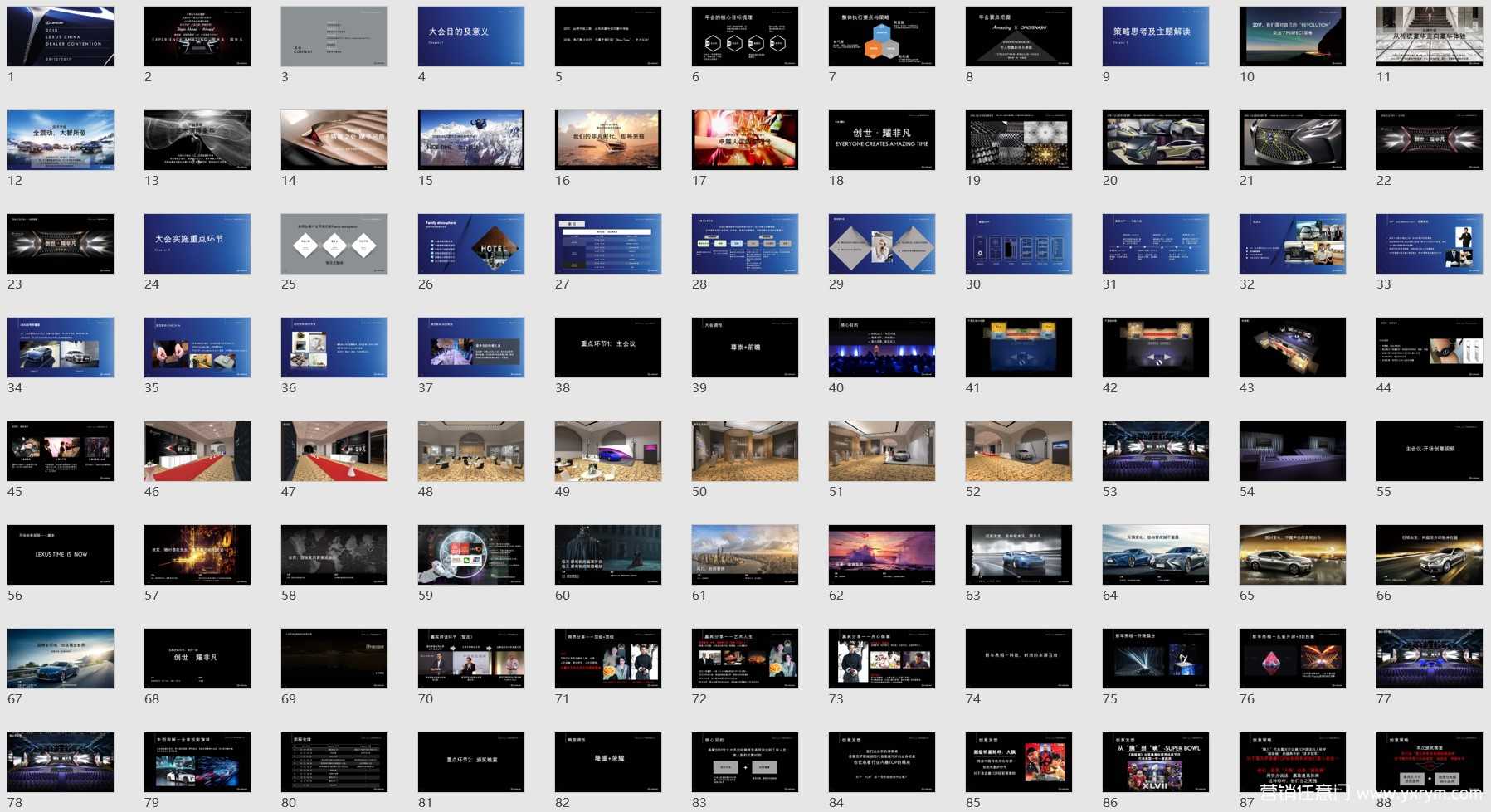This screenshot has width=1491, height=812.
Task: Select slide 62 pink purple sunset sky
Action: point(882,555)
